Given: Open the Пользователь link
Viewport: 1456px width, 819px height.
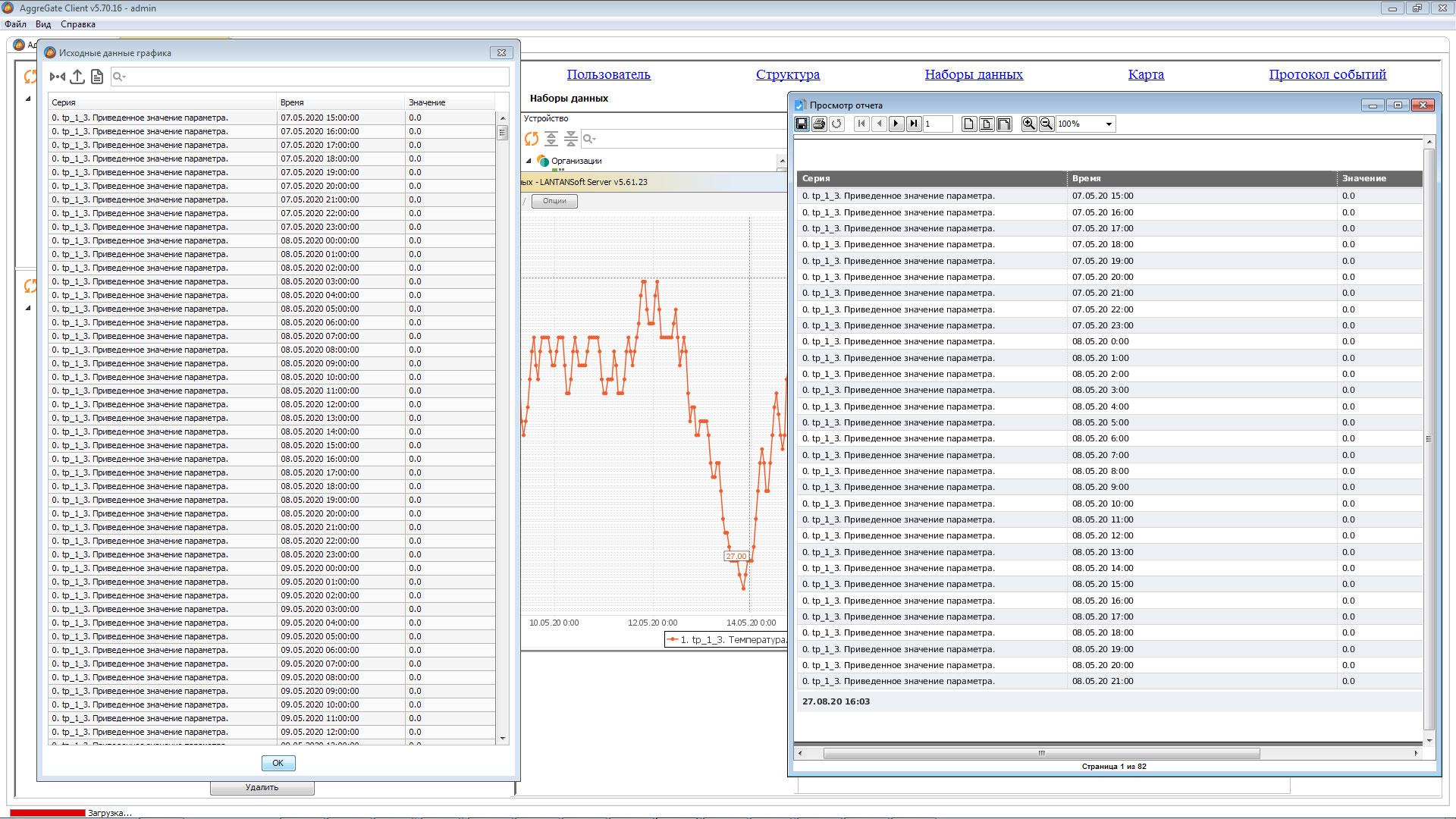Looking at the screenshot, I should click(608, 74).
